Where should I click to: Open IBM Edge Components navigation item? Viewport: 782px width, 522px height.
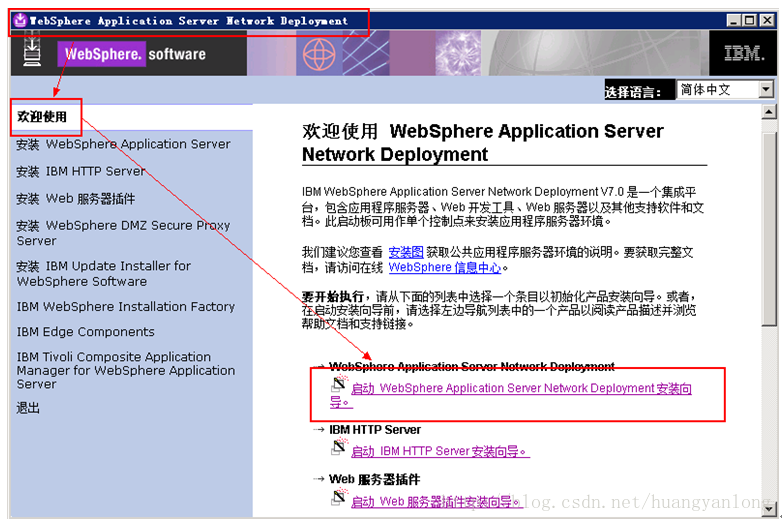pyautogui.click(x=85, y=332)
